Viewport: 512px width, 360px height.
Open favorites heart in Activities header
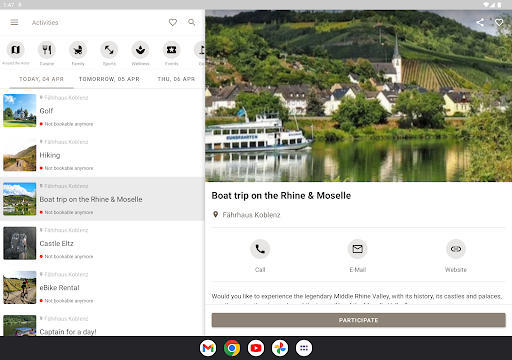[x=173, y=22]
